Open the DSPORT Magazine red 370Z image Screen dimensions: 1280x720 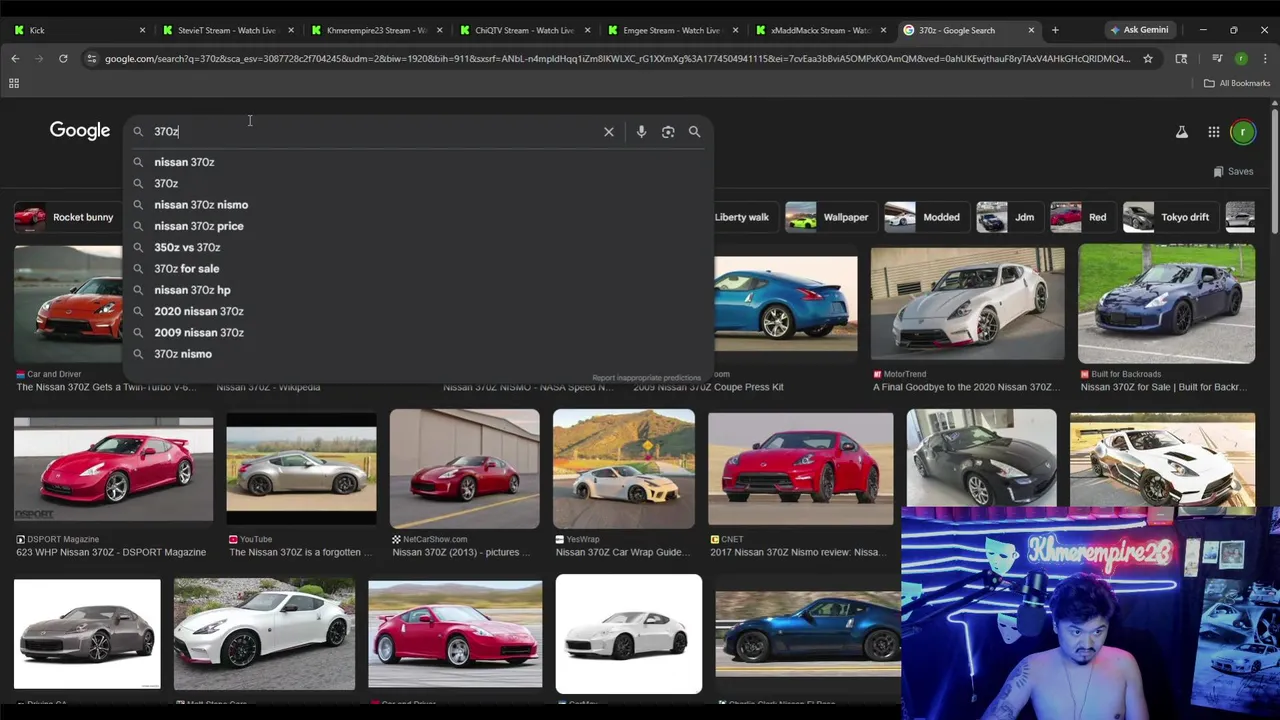point(113,469)
